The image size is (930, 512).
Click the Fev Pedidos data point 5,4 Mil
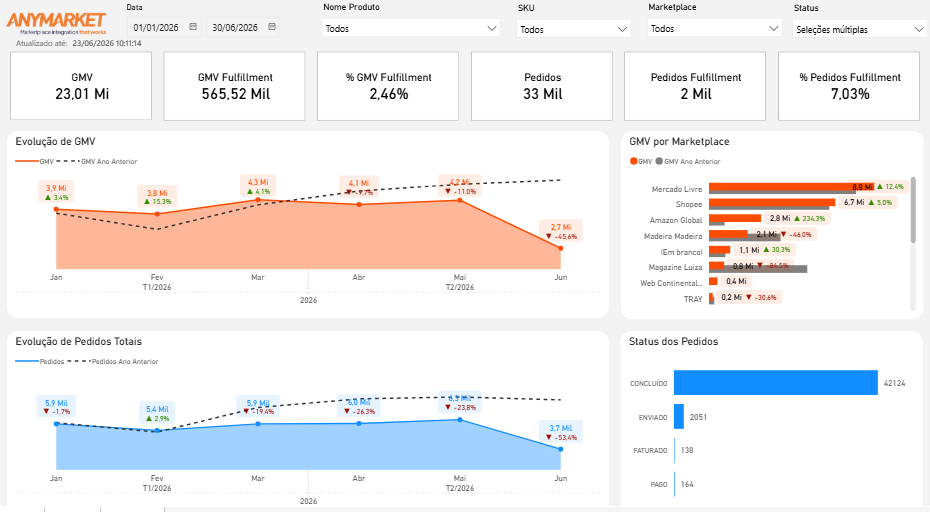point(157,431)
